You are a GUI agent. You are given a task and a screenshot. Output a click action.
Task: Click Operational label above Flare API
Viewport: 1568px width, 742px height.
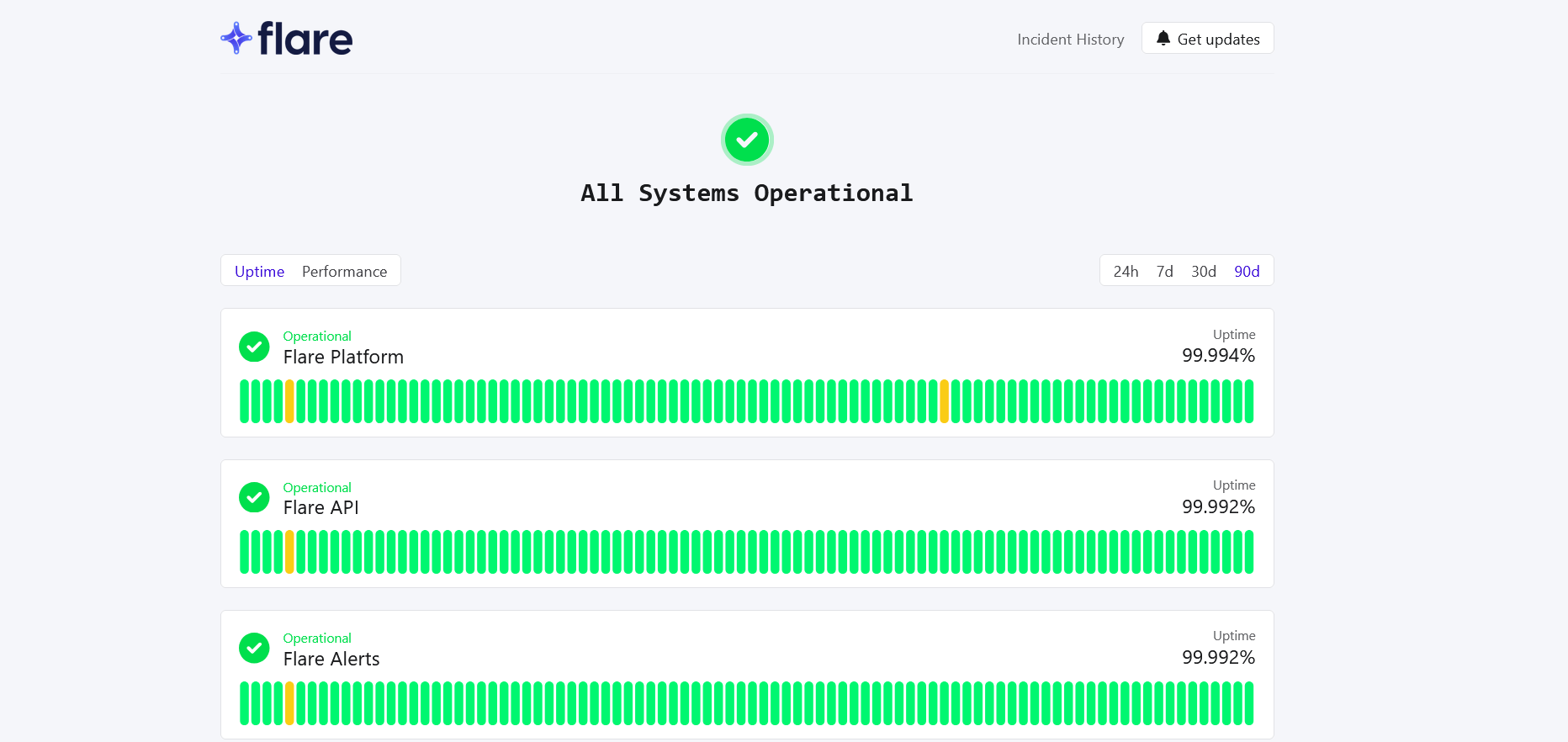(317, 488)
